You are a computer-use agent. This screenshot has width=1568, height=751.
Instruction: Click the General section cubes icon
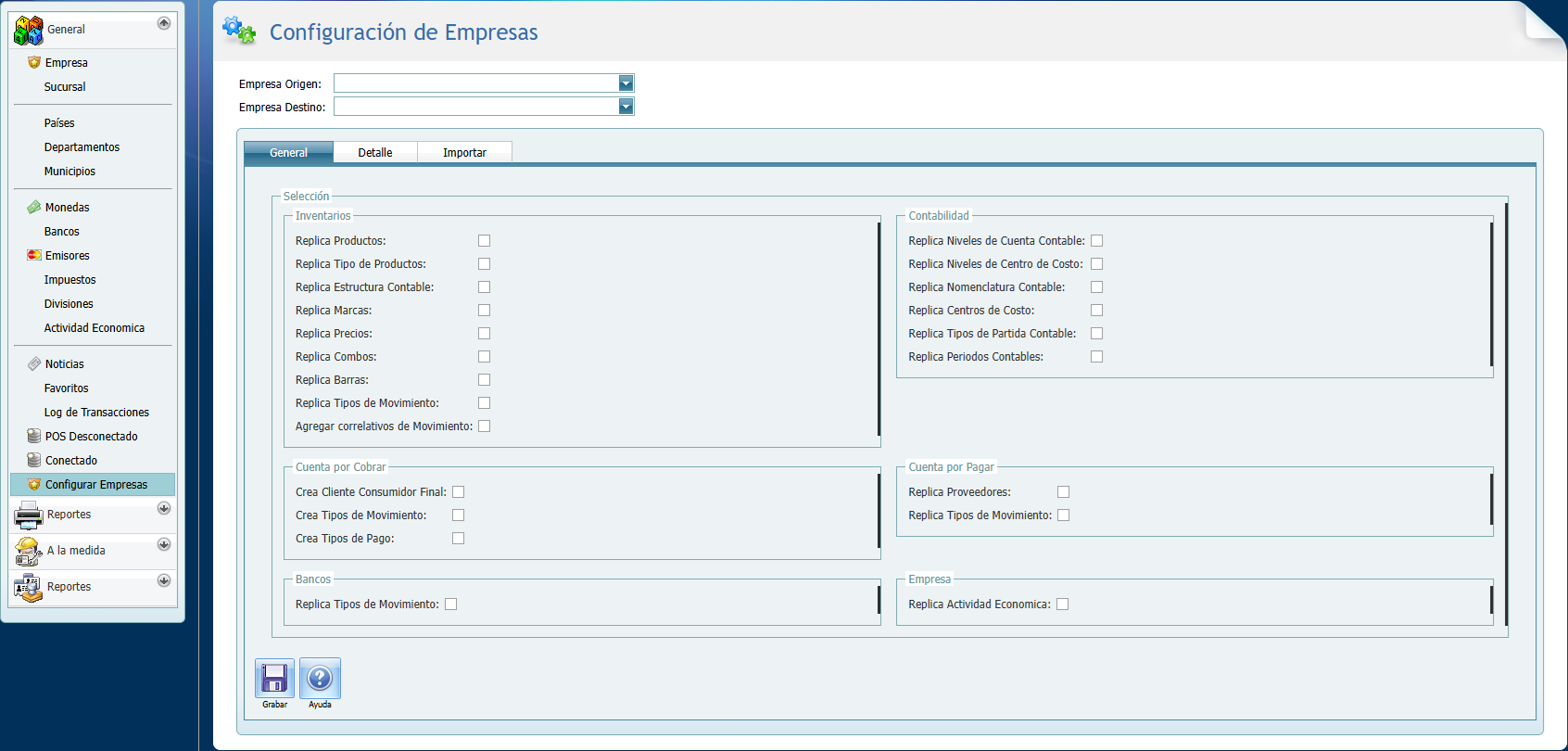(x=29, y=31)
